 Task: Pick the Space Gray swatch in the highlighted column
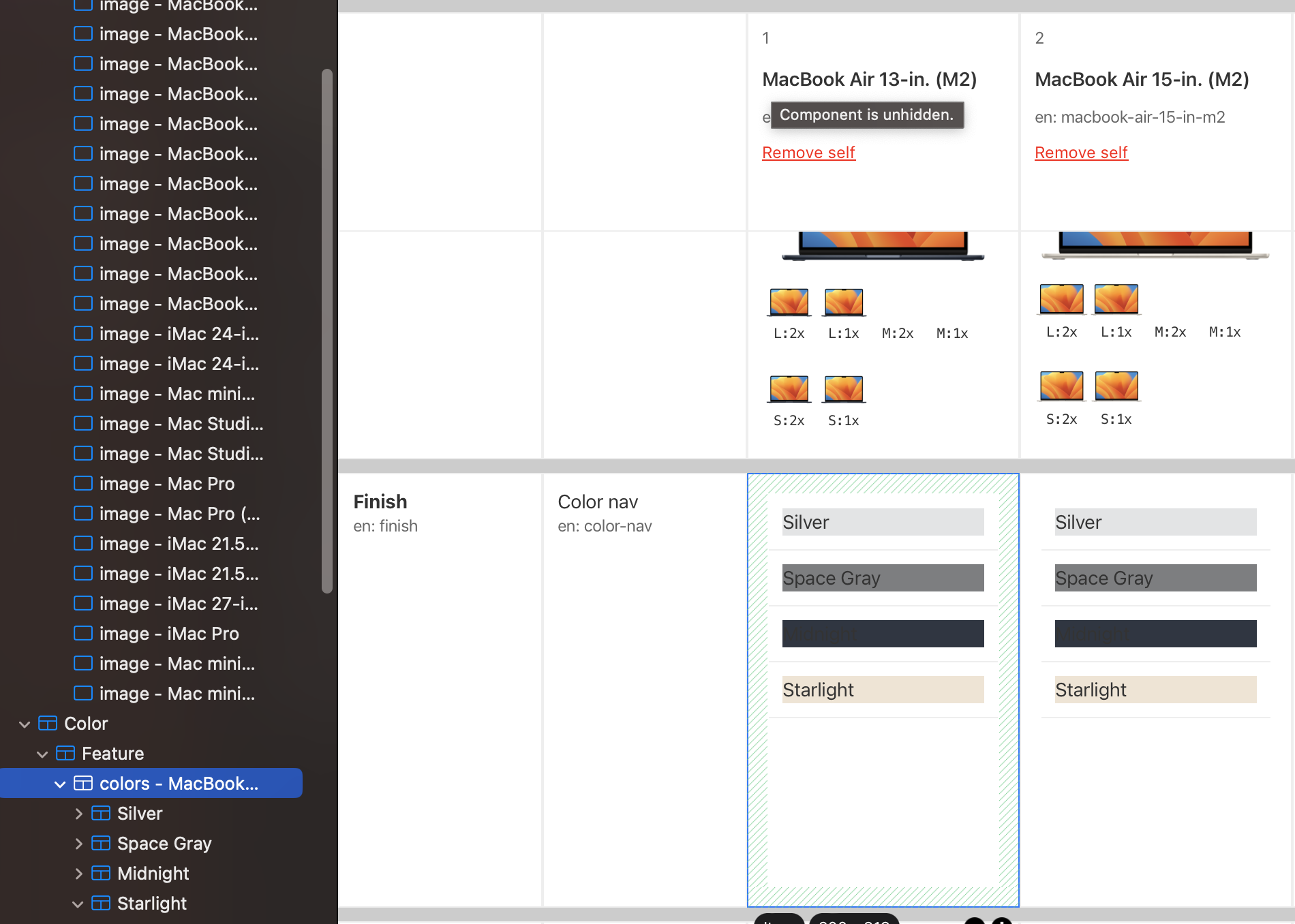coord(883,578)
